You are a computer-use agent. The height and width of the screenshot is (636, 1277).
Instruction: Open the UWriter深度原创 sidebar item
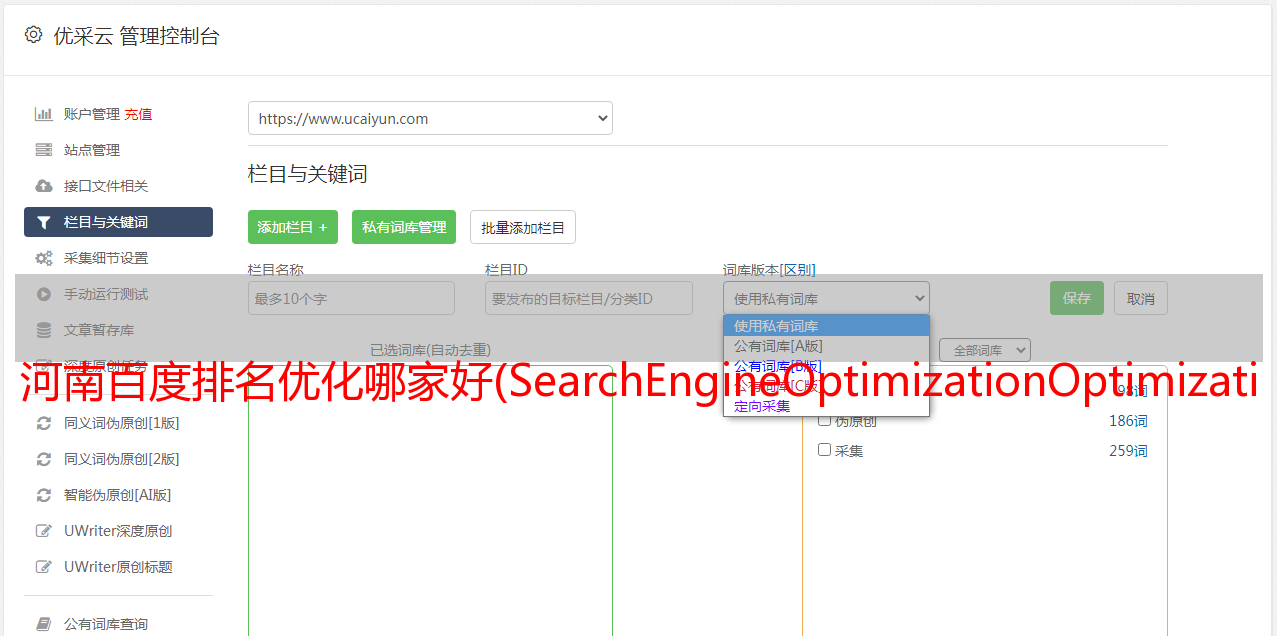118,531
